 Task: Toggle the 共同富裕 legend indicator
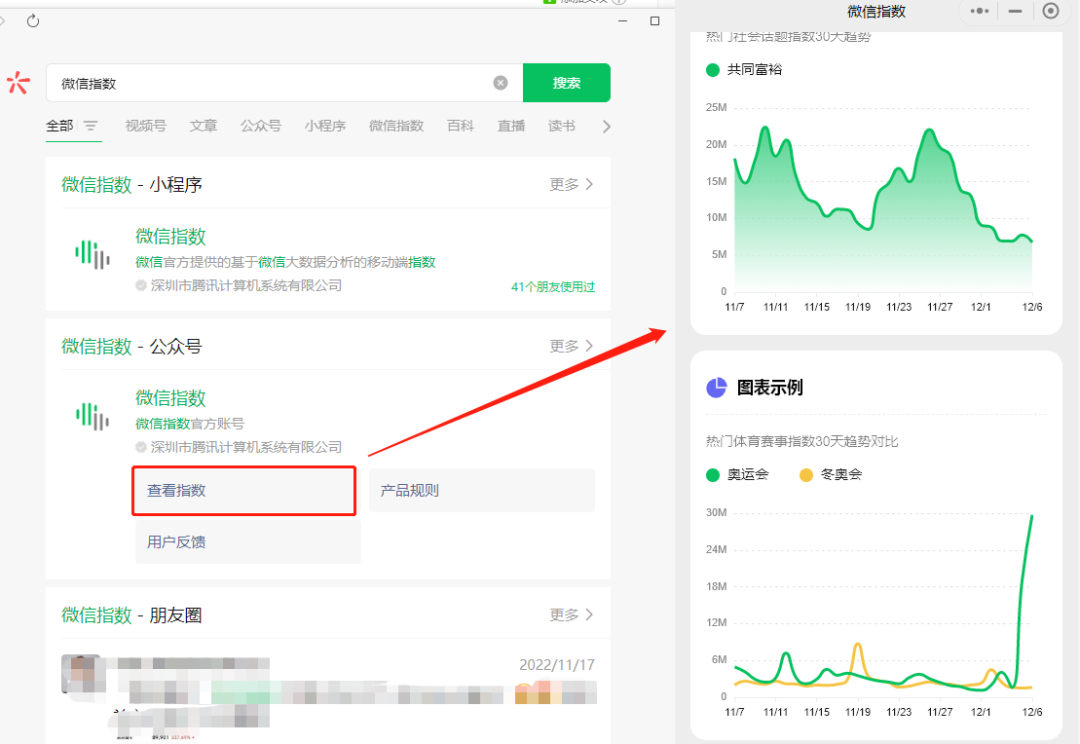[712, 70]
